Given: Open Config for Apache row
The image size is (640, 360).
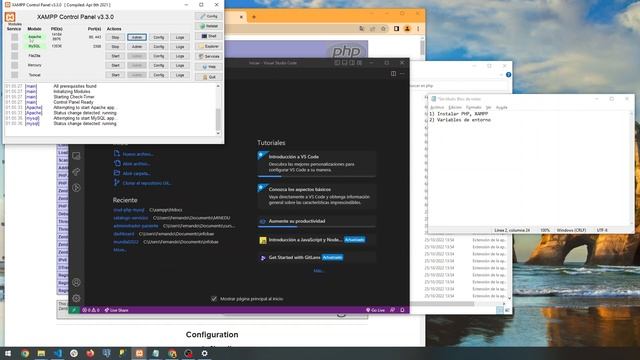Looking at the screenshot, I should [158, 37].
